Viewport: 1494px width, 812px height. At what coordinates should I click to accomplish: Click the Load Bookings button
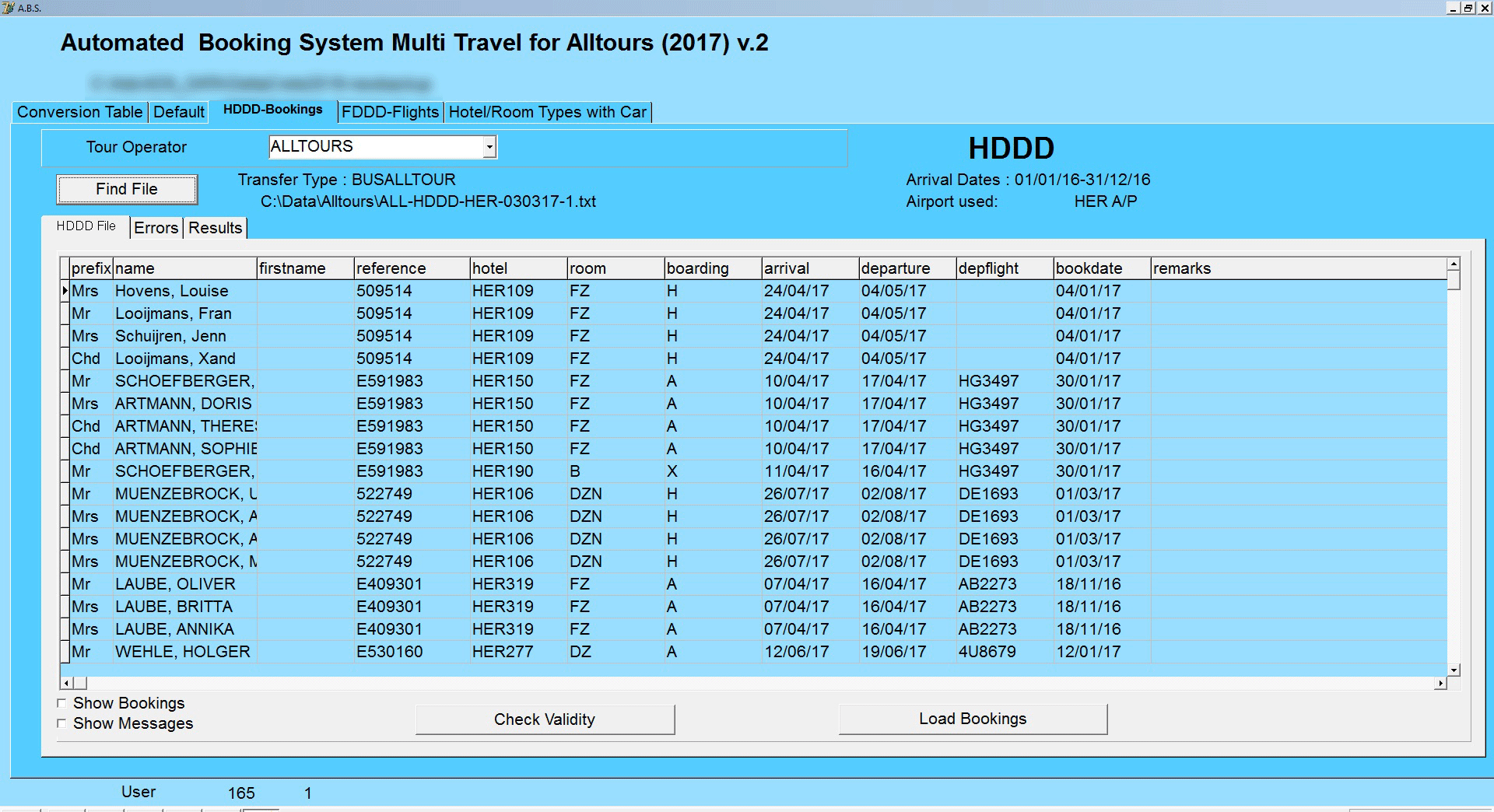click(x=972, y=719)
